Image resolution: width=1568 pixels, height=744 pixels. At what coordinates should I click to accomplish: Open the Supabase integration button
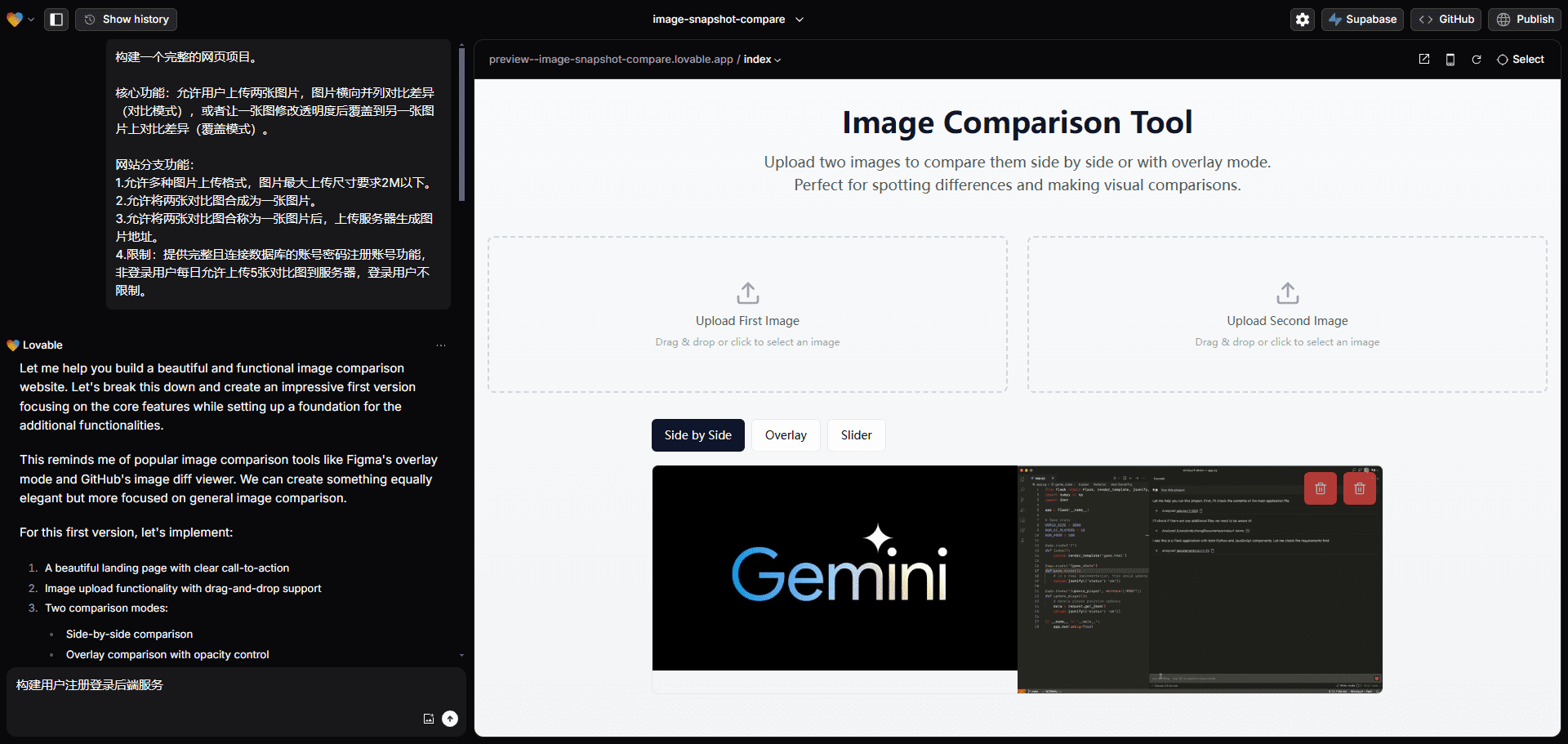coord(1362,20)
